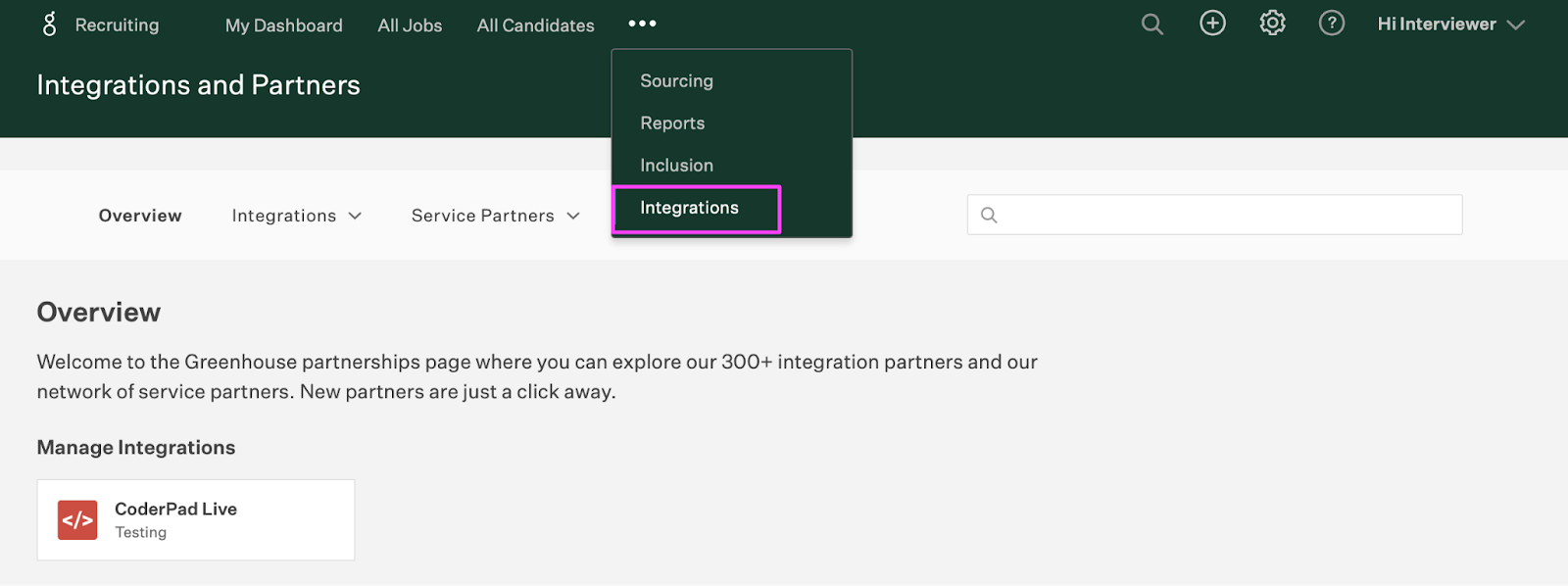This screenshot has width=1568, height=586.
Task: Open All Candidates page
Action: [536, 25]
